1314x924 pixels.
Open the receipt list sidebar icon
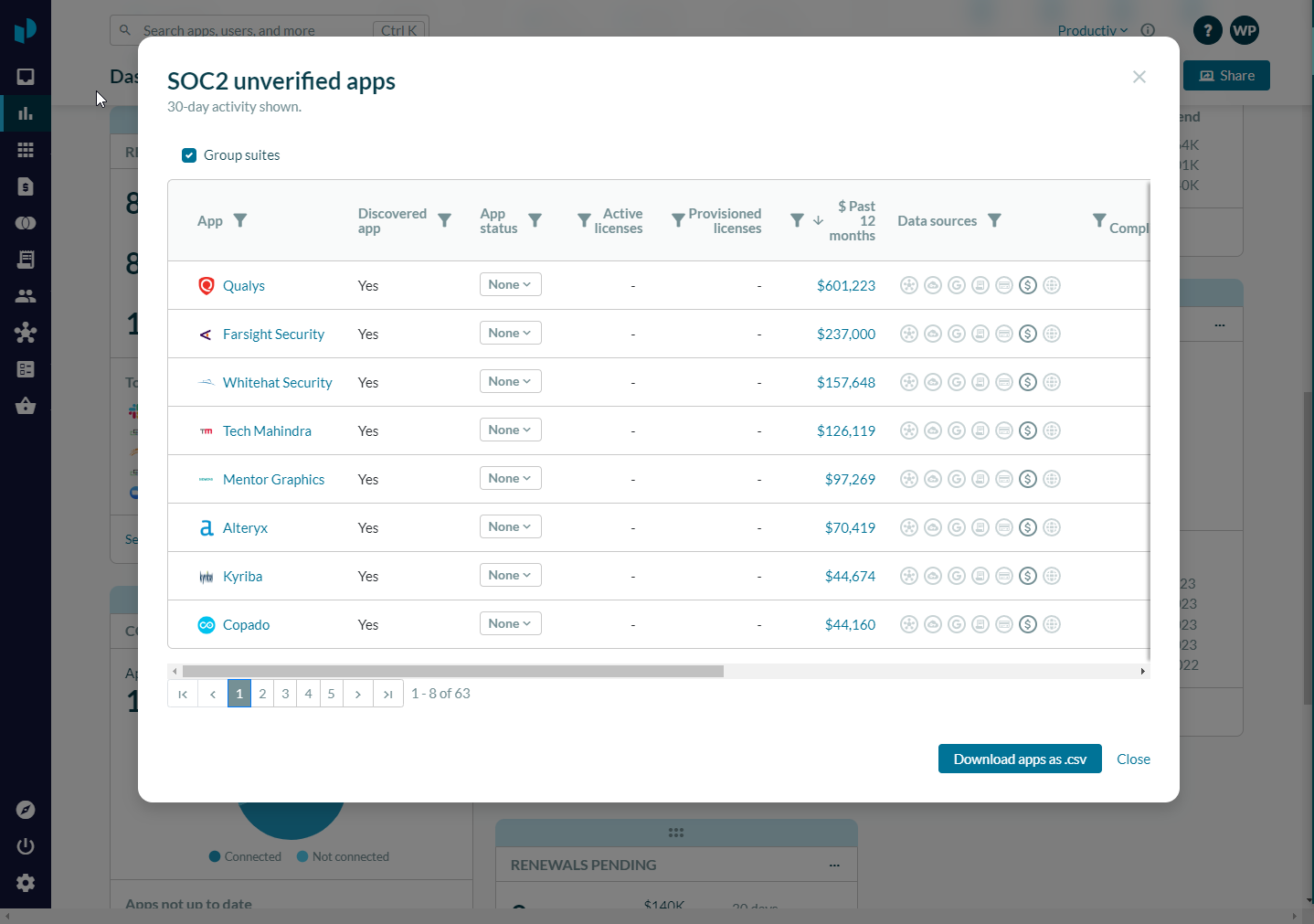[x=26, y=260]
